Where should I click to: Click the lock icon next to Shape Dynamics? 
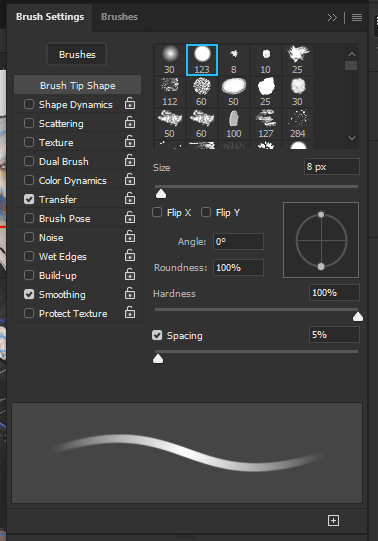[x=130, y=103]
